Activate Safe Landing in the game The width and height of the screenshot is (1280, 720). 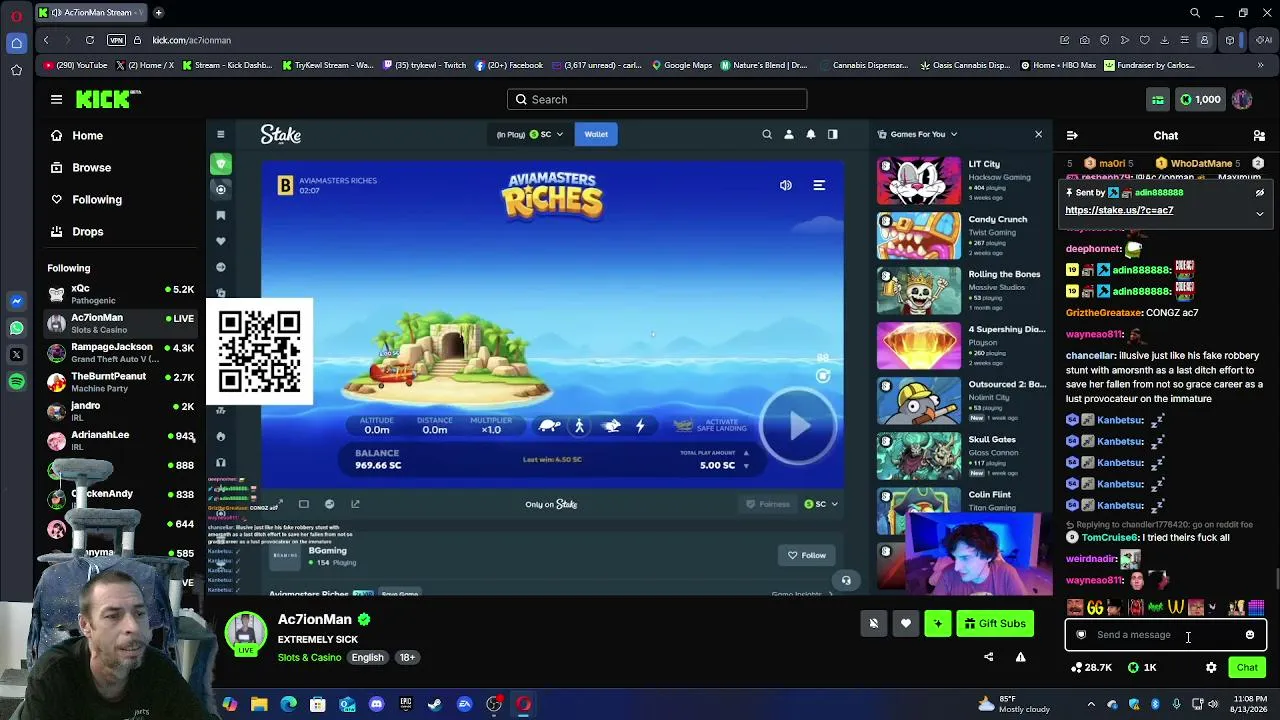click(709, 425)
